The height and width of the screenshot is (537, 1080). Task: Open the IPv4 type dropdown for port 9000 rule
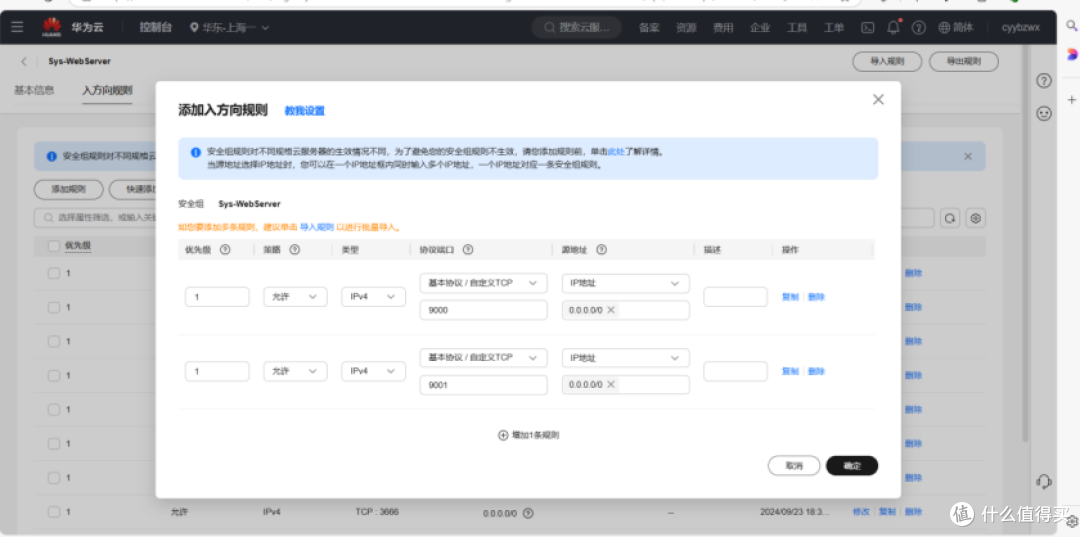click(x=373, y=297)
